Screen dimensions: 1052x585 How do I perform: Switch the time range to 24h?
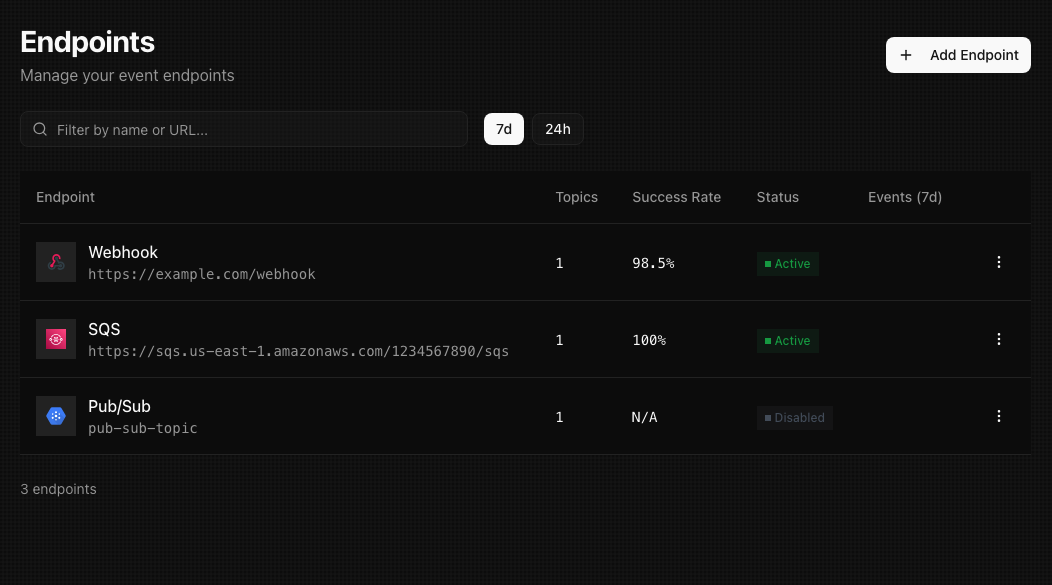pos(558,129)
